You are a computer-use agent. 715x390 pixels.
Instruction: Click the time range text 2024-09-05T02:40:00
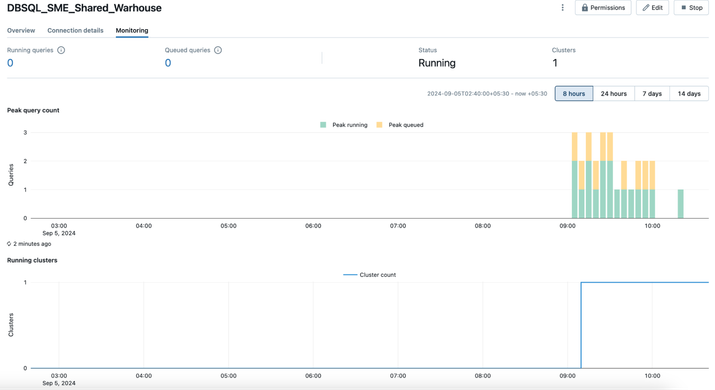click(487, 94)
